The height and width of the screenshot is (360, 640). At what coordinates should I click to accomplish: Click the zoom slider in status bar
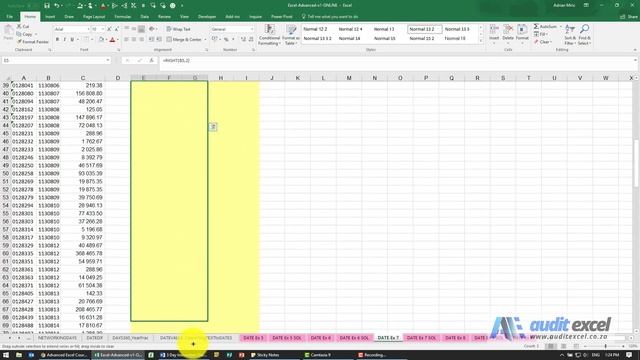tap(606, 346)
